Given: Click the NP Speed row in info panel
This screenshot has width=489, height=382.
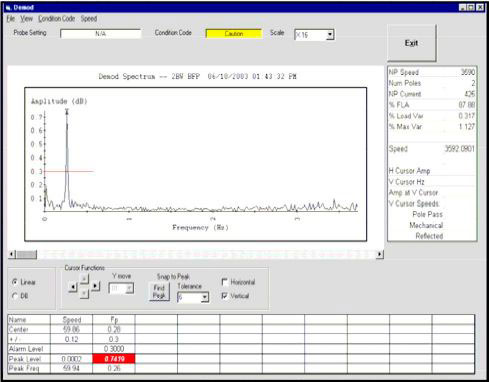Looking at the screenshot, I should click(432, 72).
